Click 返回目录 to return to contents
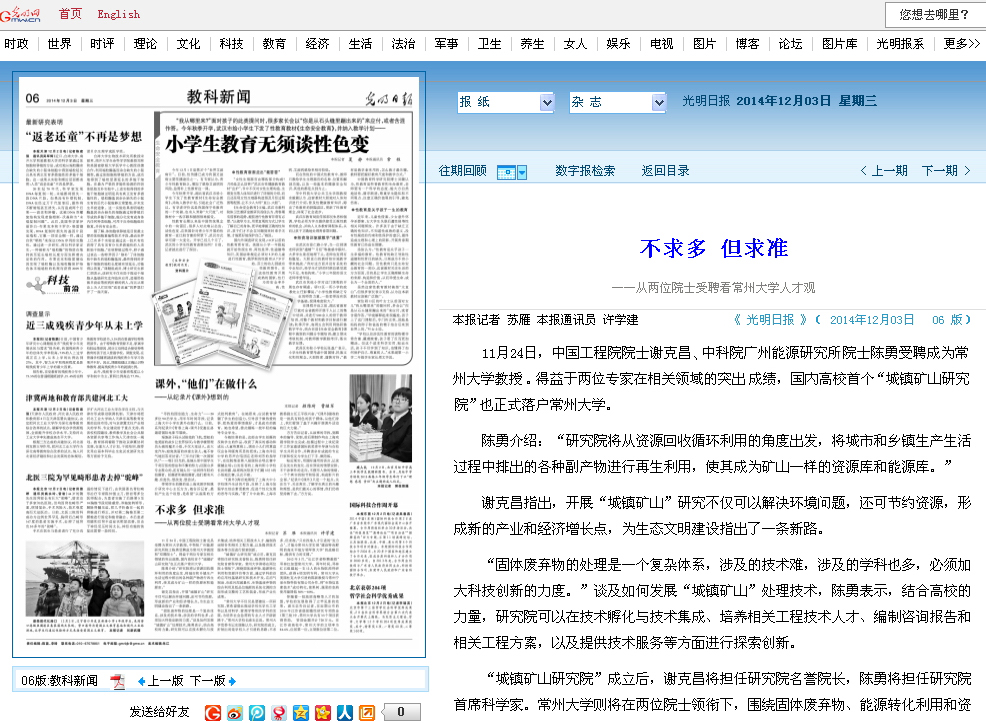Viewport: 986px width, 723px height. (665, 171)
